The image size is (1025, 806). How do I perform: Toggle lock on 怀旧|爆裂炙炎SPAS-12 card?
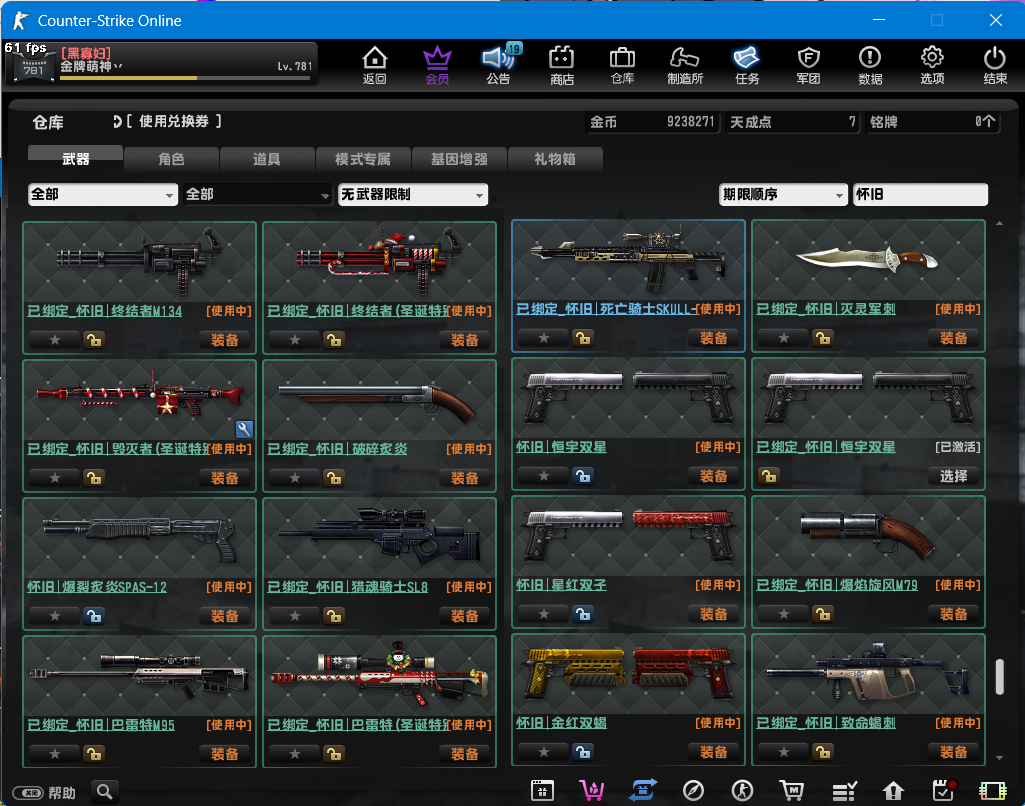click(94, 616)
